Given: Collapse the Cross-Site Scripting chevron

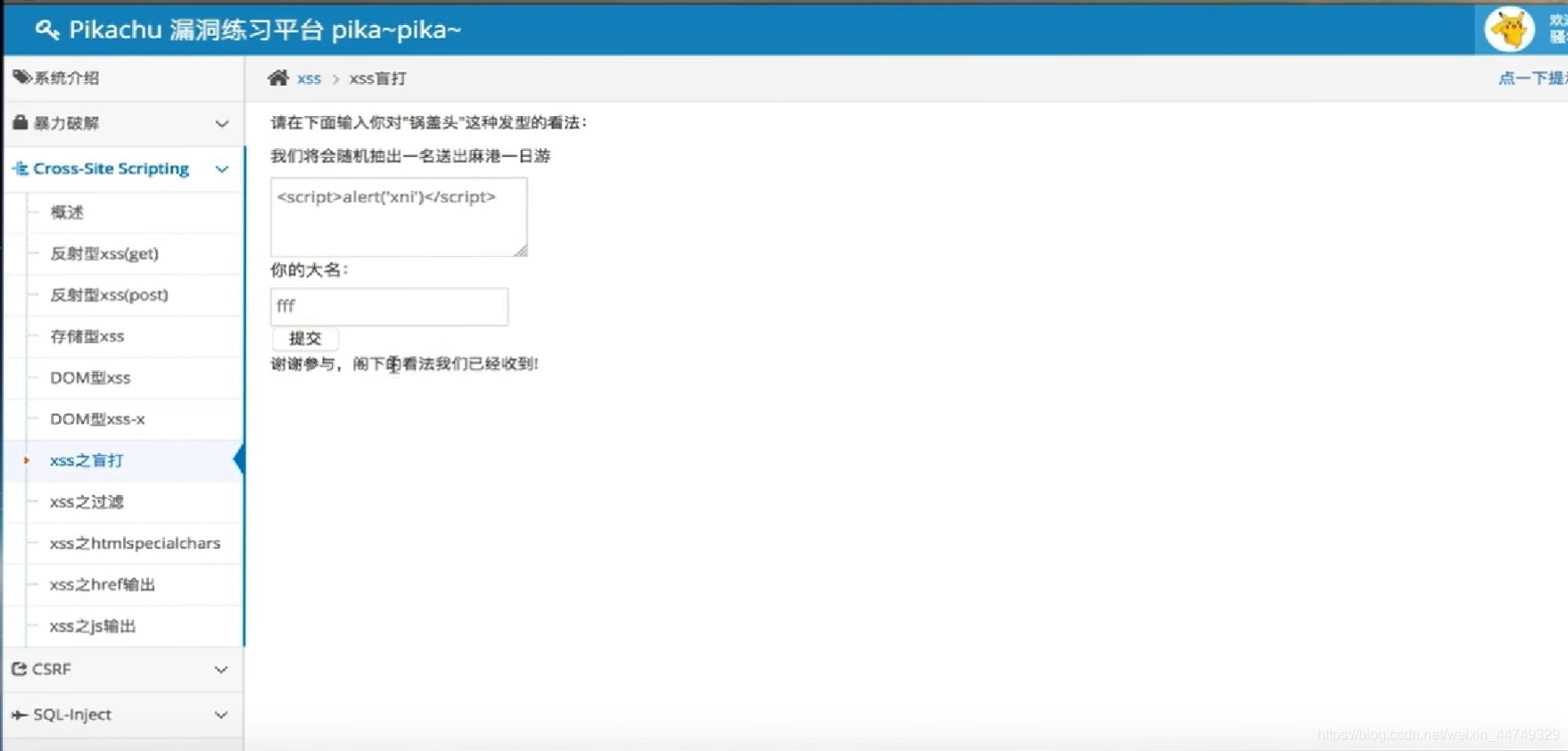Looking at the screenshot, I should pos(222,169).
